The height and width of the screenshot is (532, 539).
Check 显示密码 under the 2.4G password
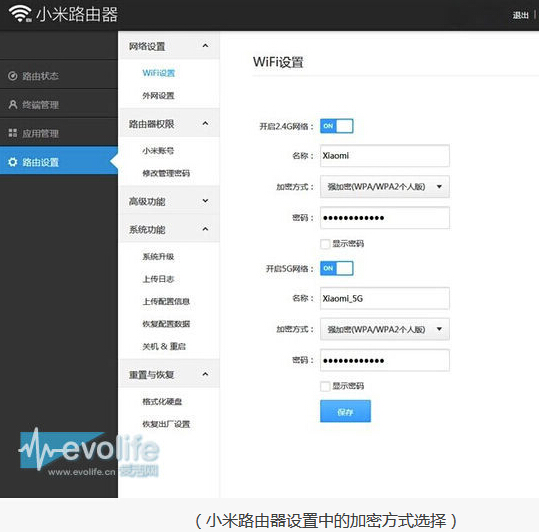pos(325,244)
